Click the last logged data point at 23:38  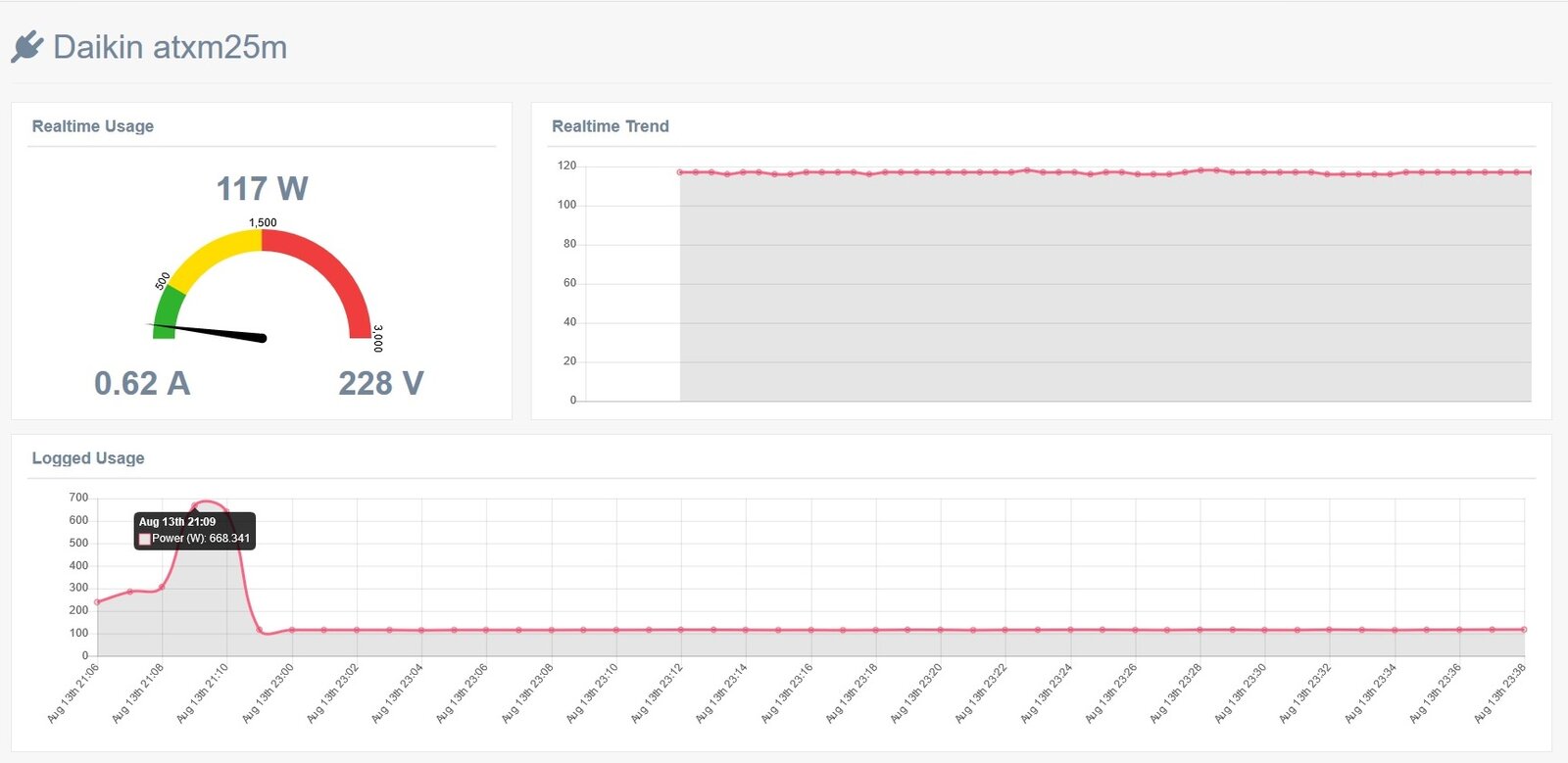click(x=1524, y=630)
